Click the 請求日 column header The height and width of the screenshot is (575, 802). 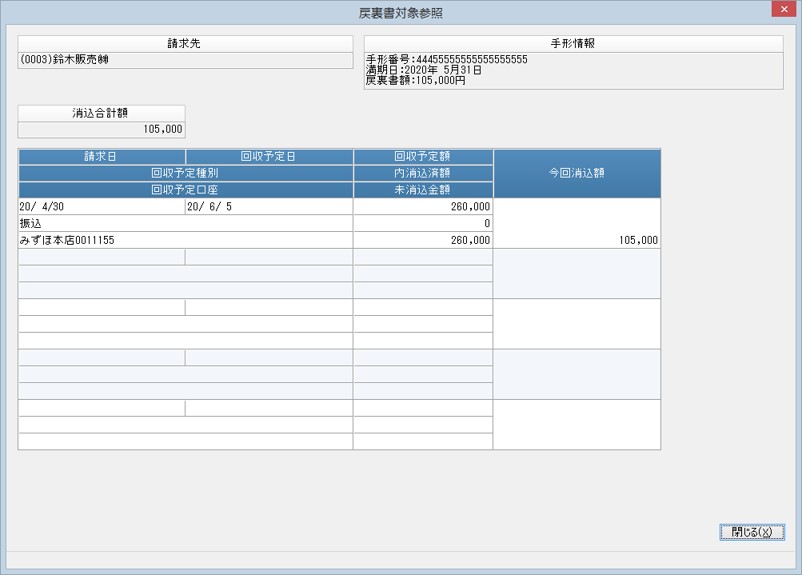pos(101,157)
